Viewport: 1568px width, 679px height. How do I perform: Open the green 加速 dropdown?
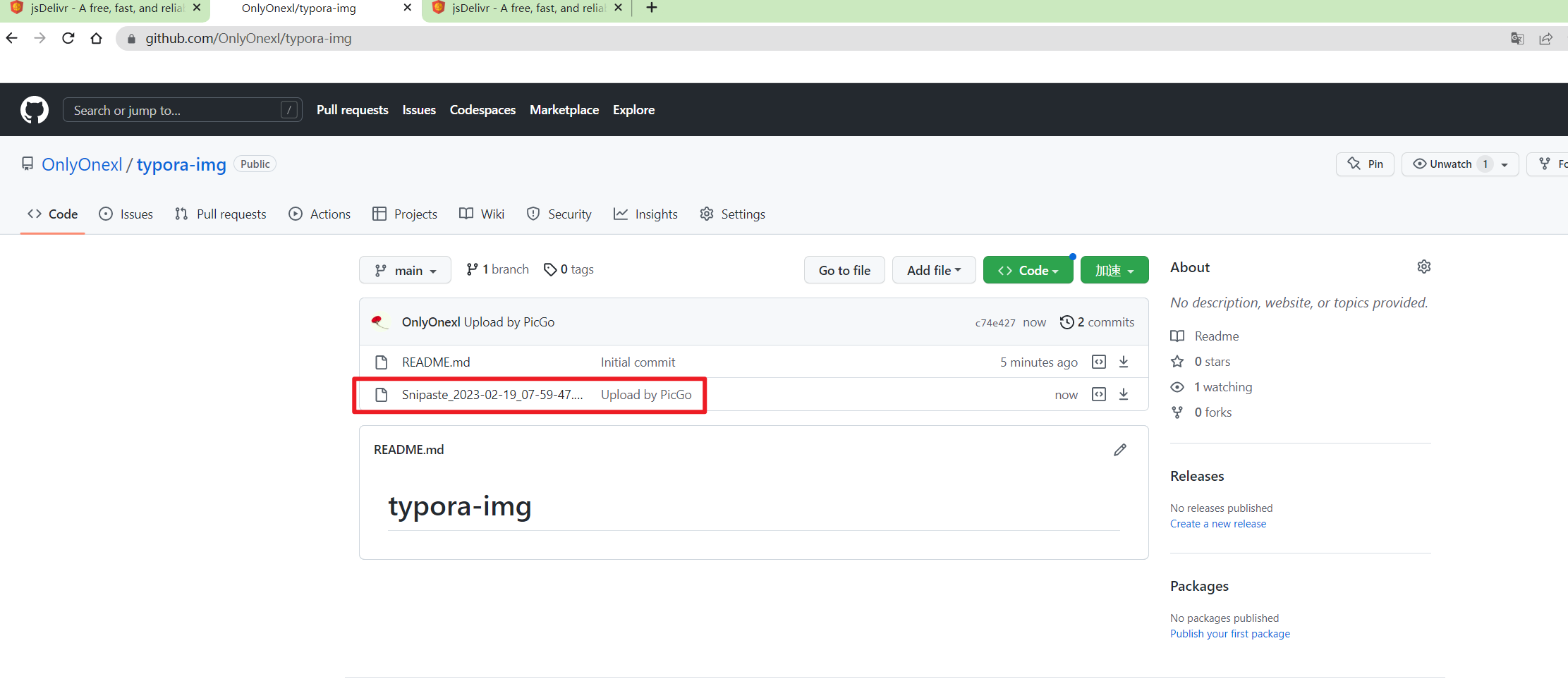tap(1114, 270)
